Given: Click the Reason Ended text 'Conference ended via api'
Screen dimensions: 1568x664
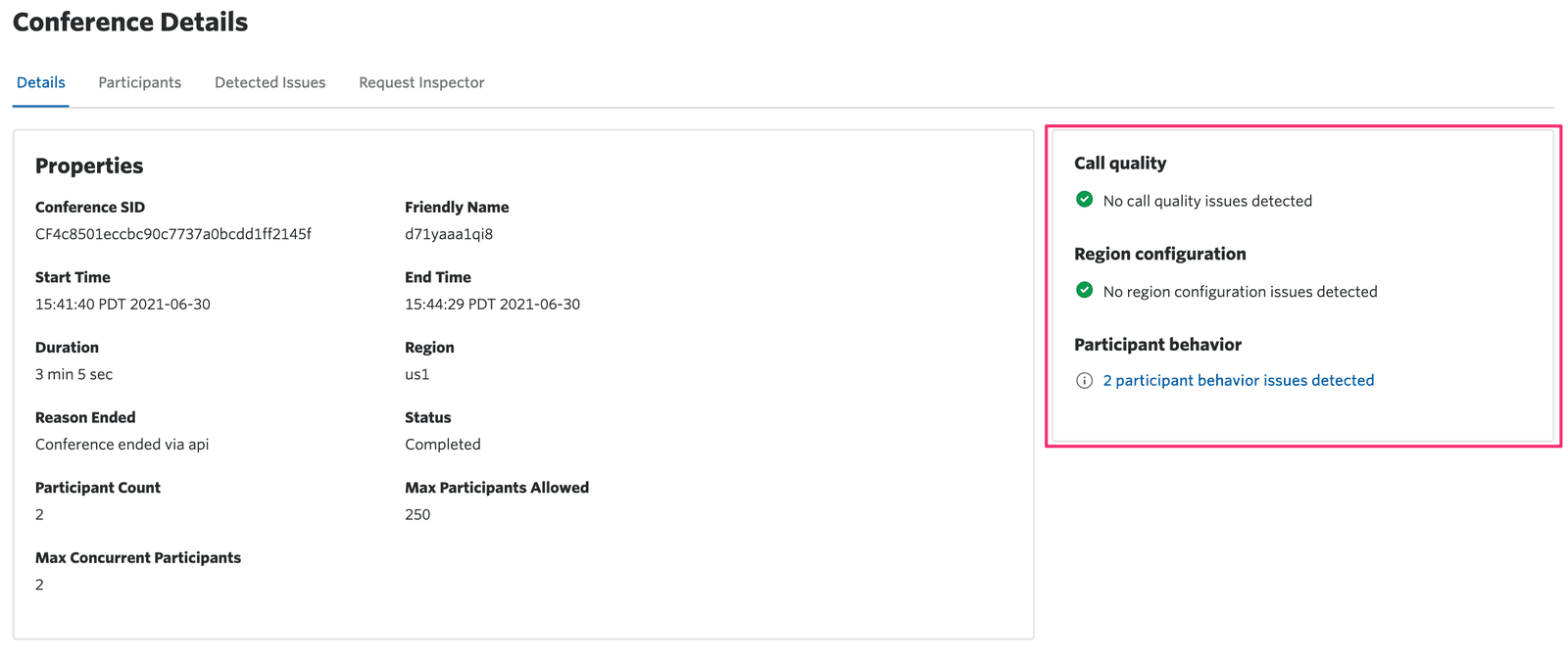Looking at the screenshot, I should 122,445.
